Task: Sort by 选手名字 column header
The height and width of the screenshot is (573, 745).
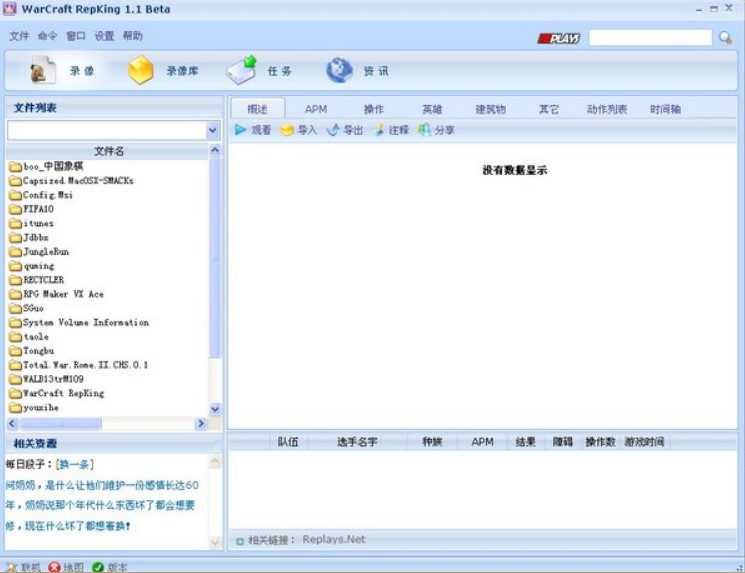Action: 357,442
